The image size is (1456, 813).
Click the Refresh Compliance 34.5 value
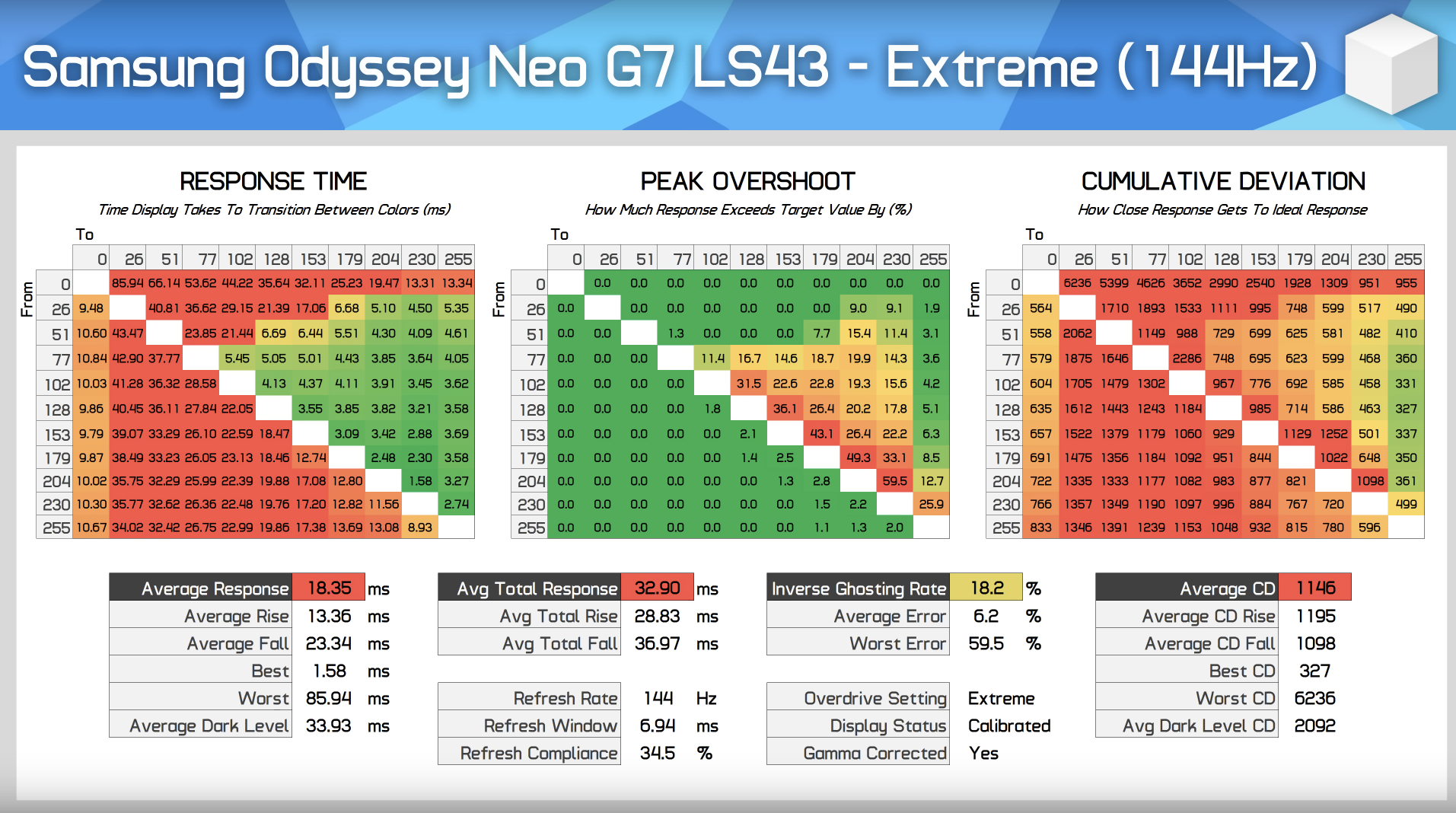point(658,753)
